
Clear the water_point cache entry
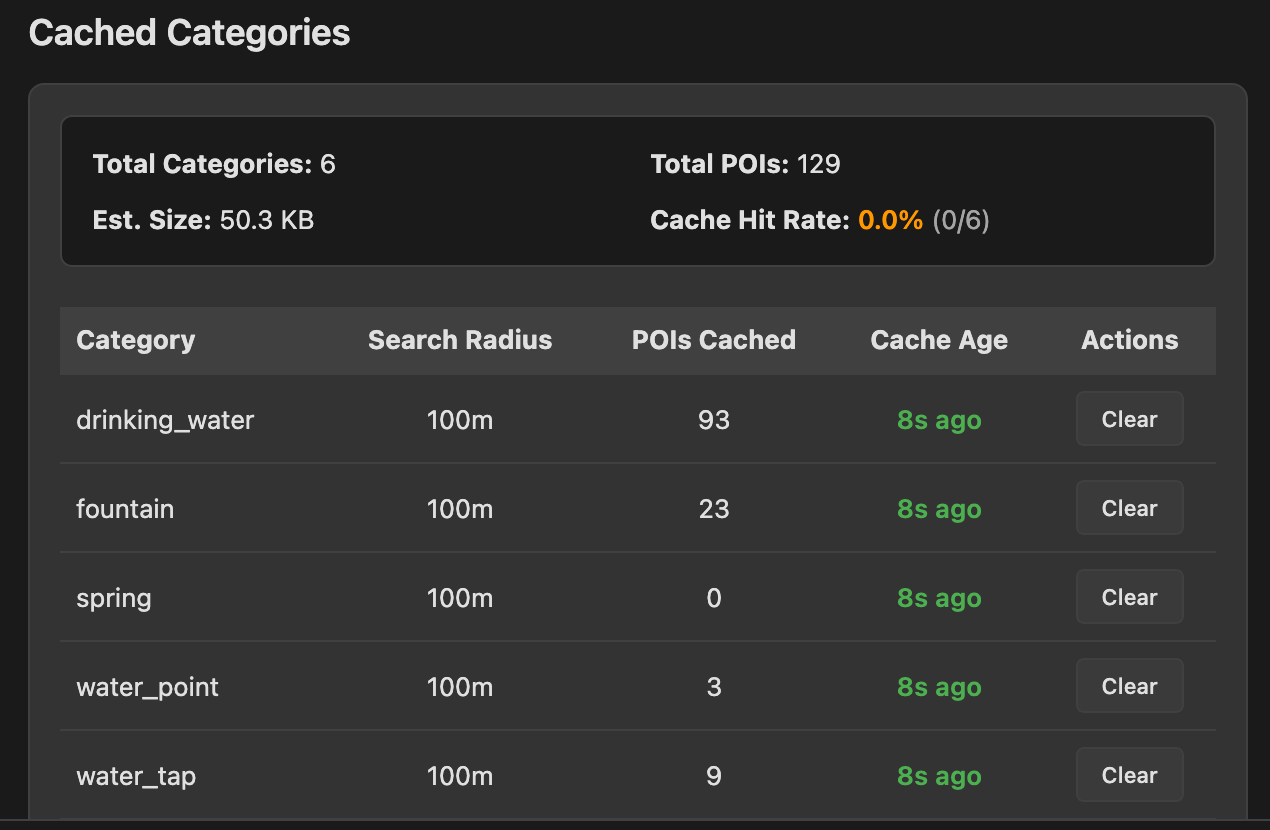(1129, 686)
